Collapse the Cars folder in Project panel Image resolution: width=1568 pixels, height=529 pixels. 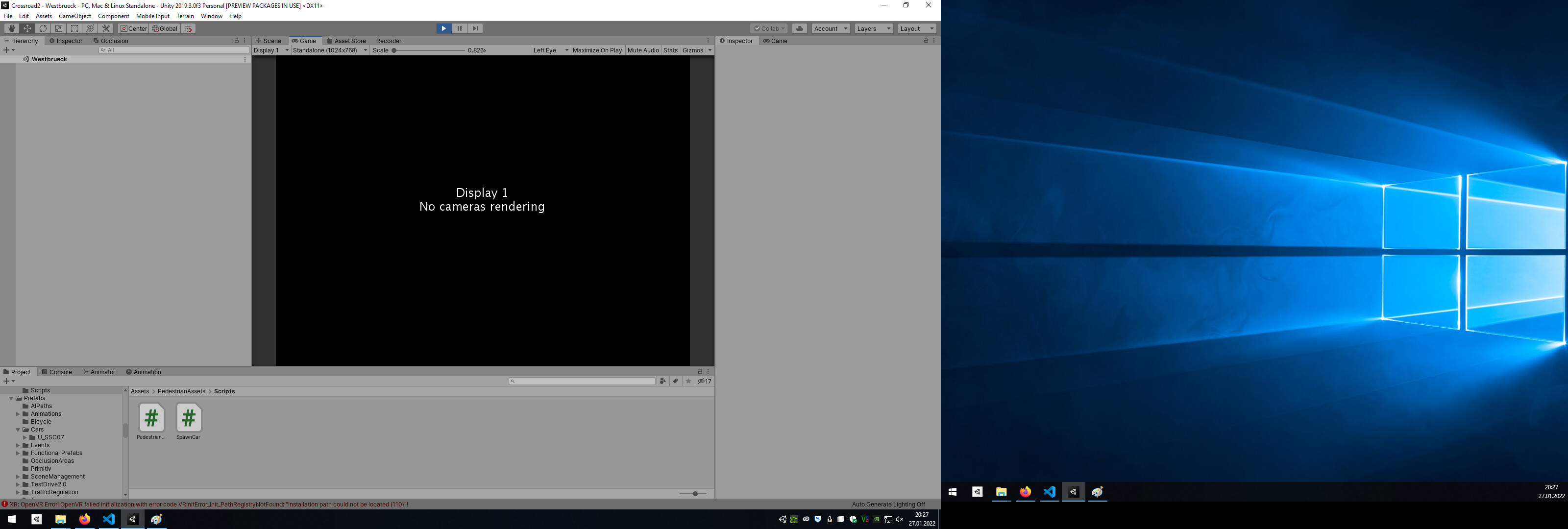pyautogui.click(x=17, y=429)
